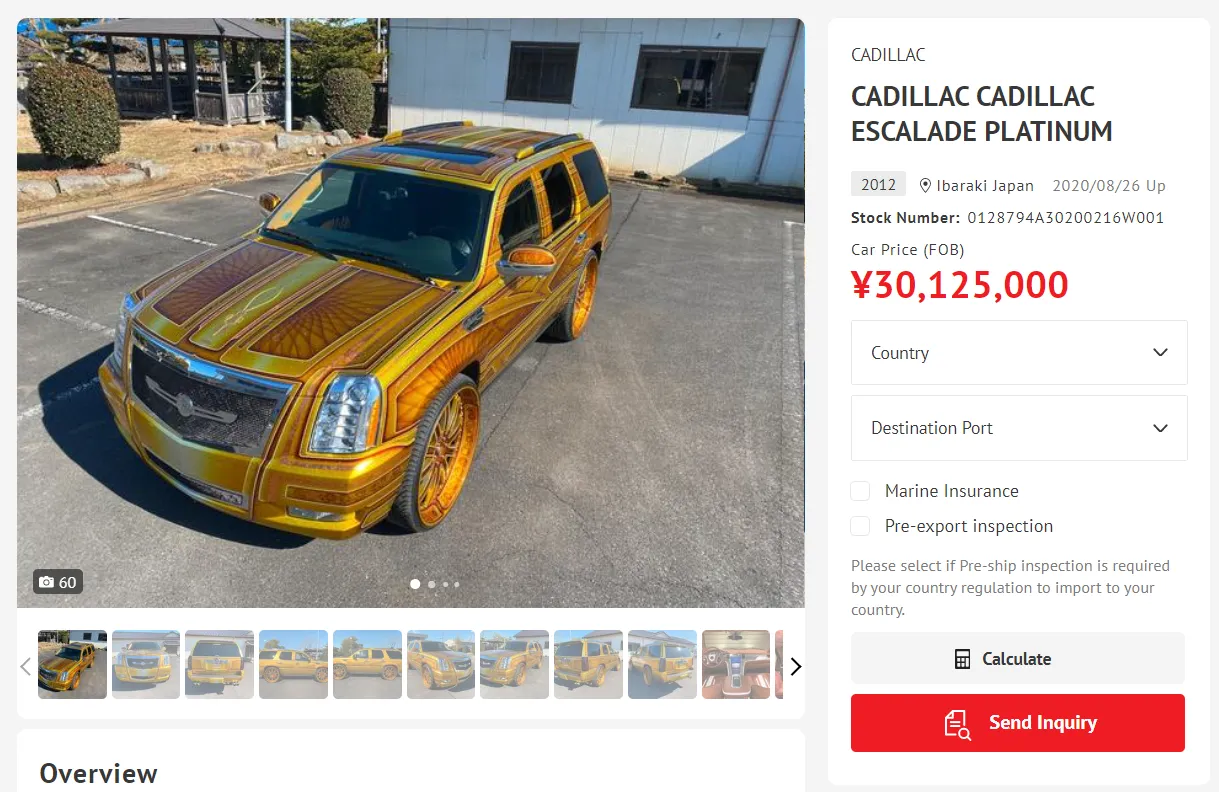Image resolution: width=1219 pixels, height=792 pixels.
Task: Click the camera icon showing 60 photos
Action: (x=46, y=582)
